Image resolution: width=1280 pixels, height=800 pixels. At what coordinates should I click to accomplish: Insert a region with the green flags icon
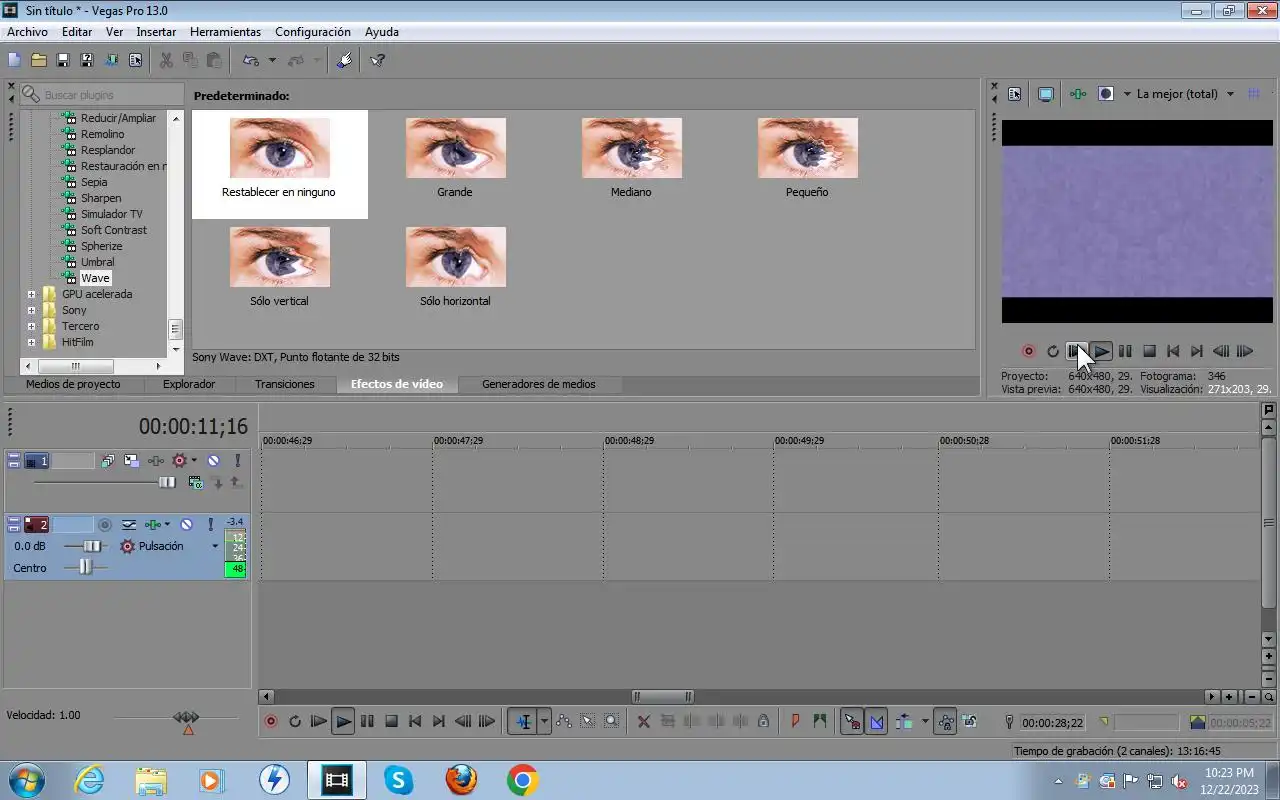coord(820,721)
